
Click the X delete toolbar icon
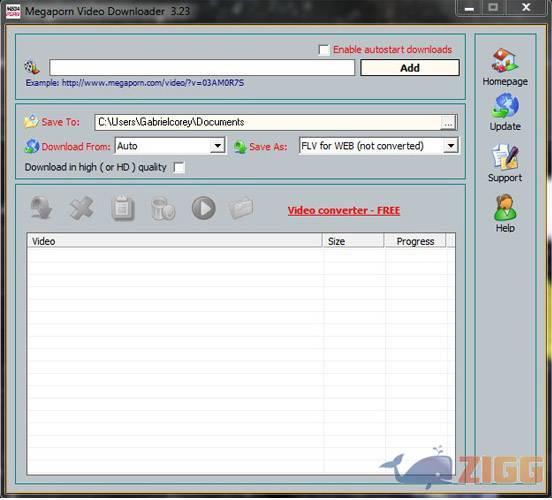tap(82, 208)
